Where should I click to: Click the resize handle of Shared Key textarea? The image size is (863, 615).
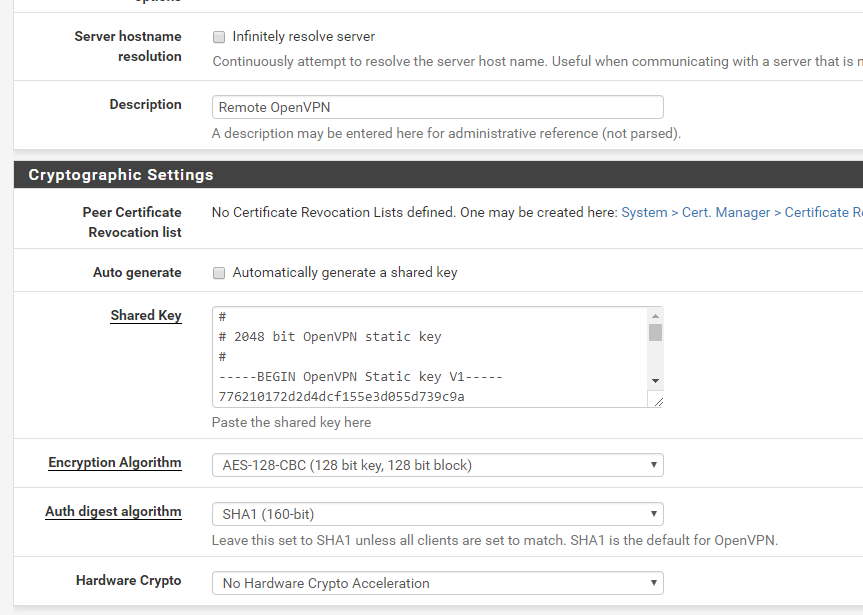pos(656,400)
